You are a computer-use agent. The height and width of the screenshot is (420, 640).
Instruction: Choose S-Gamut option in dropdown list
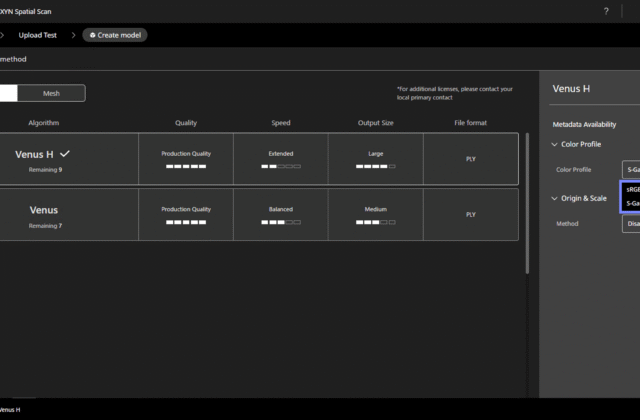click(632, 203)
